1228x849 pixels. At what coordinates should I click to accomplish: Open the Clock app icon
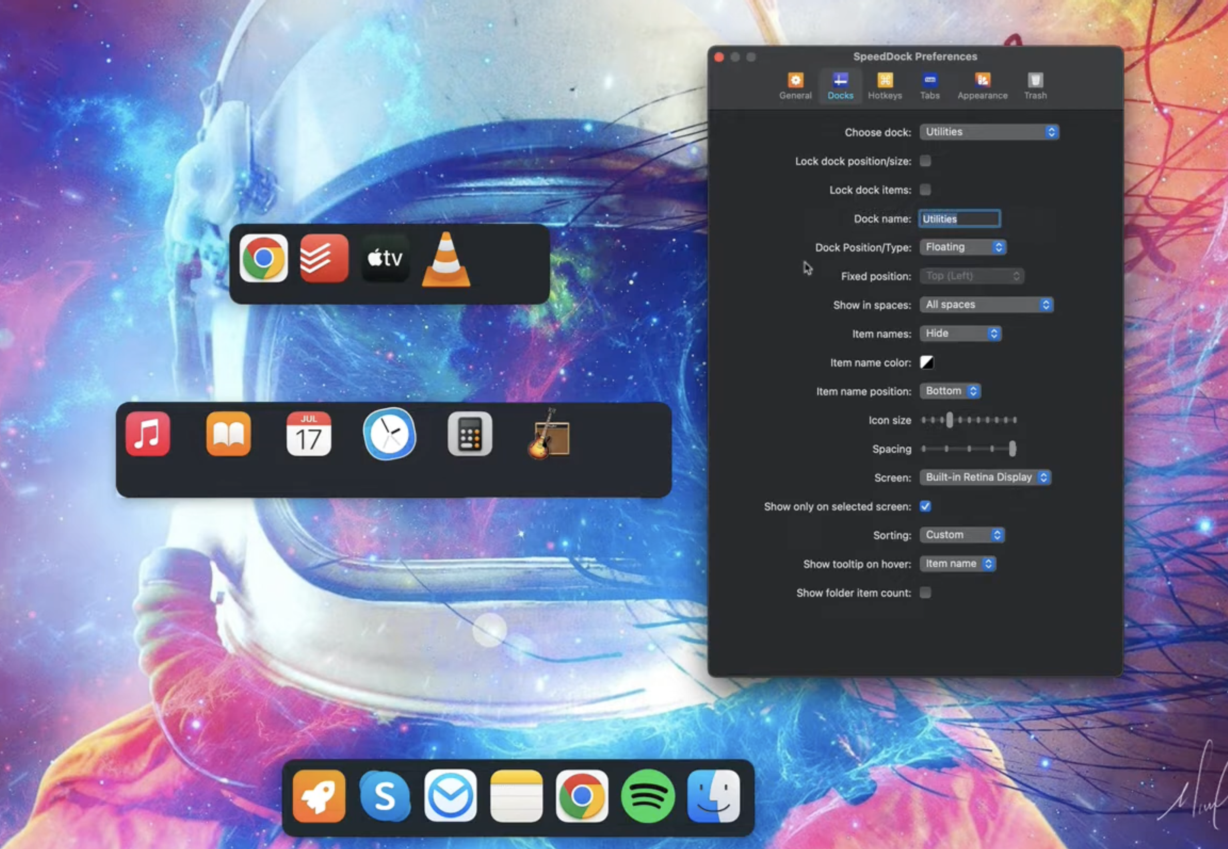389,435
